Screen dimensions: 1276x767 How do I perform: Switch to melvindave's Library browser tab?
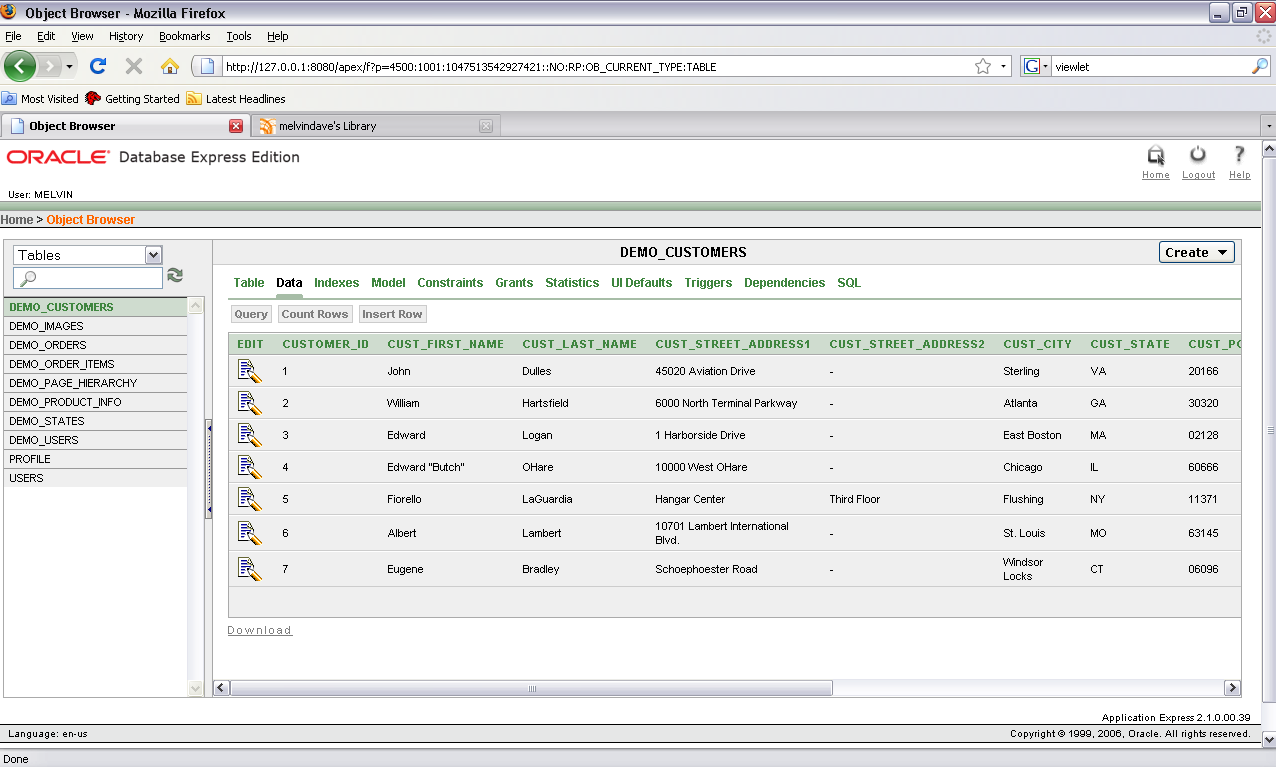(x=375, y=126)
